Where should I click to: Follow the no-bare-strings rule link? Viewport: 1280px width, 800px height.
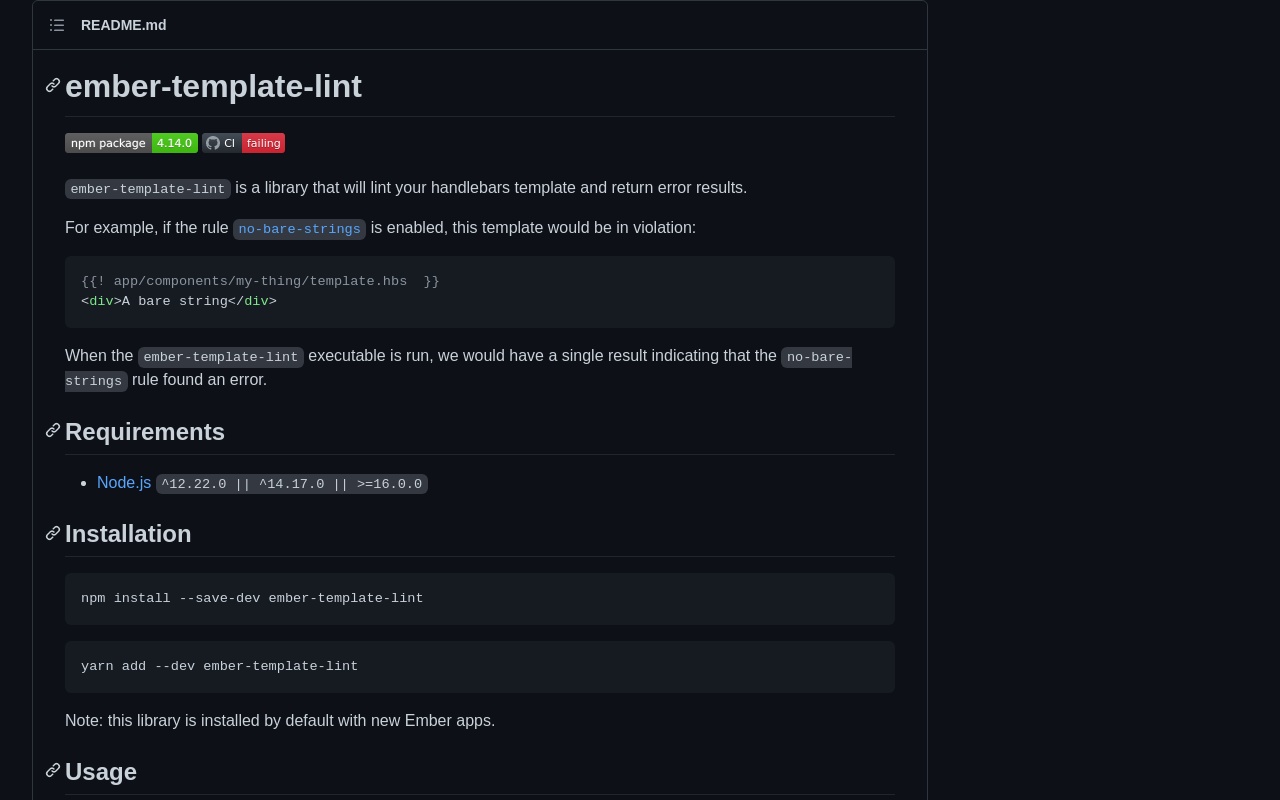pos(299,229)
